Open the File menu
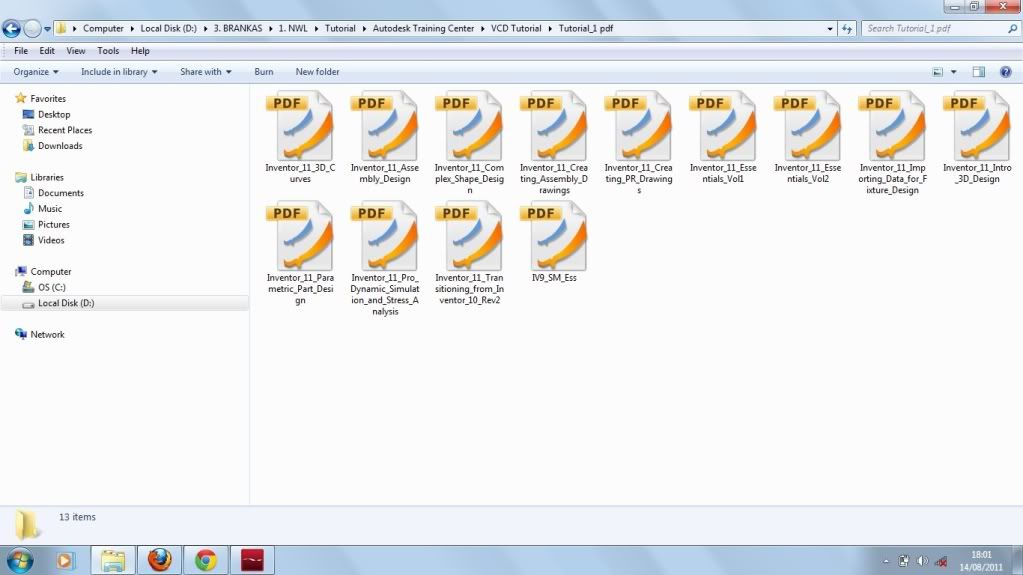1023x575 pixels. pos(21,51)
